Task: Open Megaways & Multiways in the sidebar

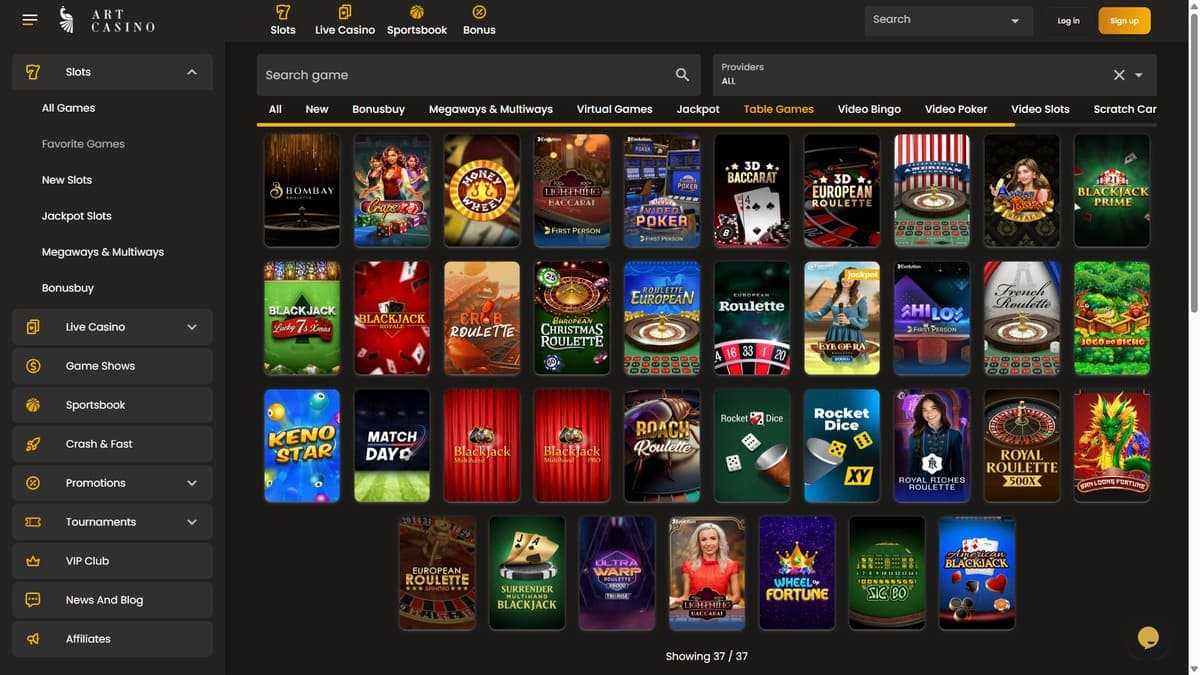Action: (x=103, y=252)
